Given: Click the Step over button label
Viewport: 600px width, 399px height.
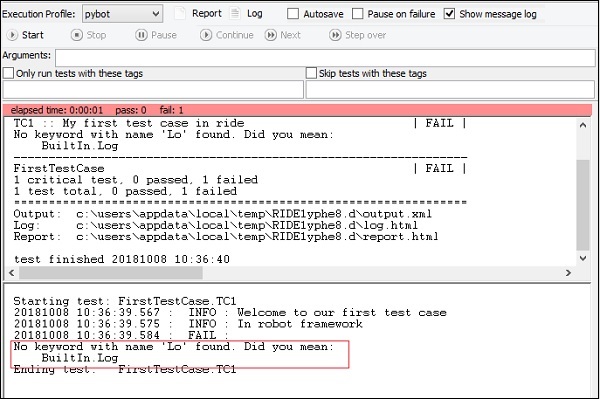Looking at the screenshot, I should tap(365, 35).
